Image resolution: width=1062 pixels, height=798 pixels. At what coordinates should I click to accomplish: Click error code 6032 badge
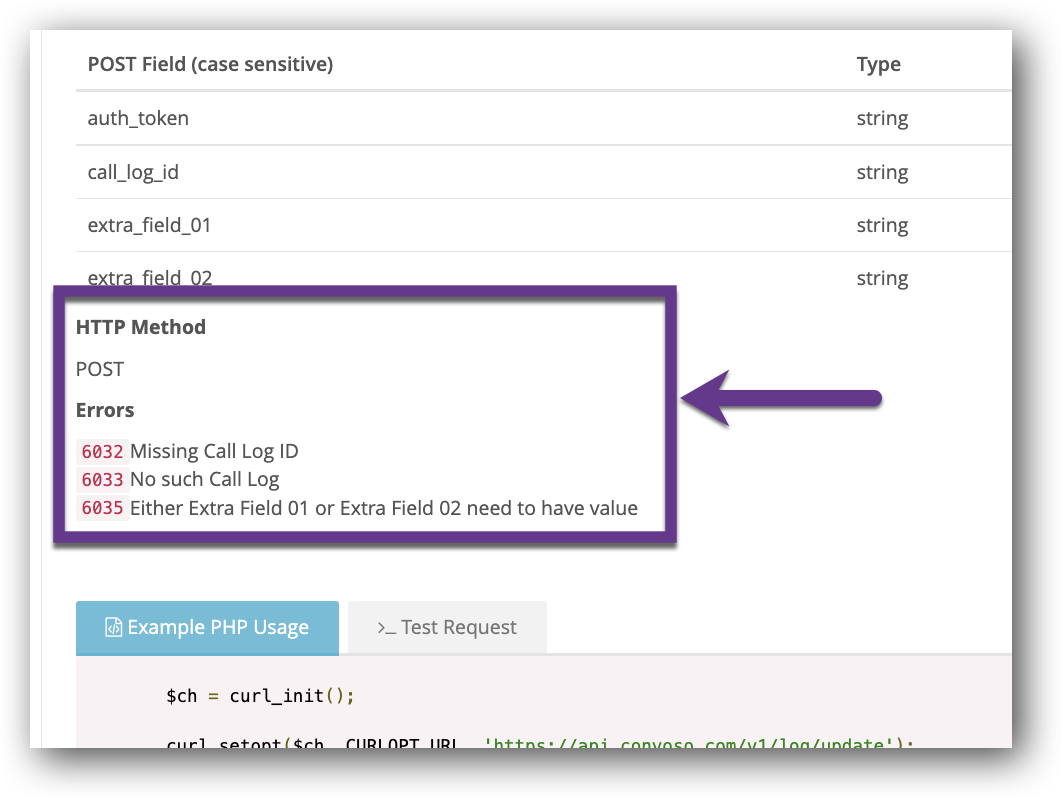[102, 451]
